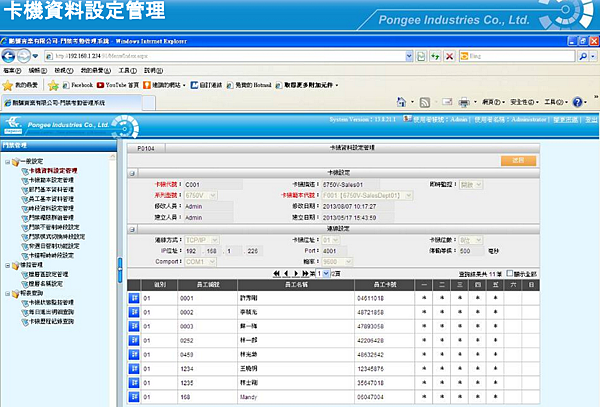Open detail icon for the Mandy row

(x=134, y=397)
